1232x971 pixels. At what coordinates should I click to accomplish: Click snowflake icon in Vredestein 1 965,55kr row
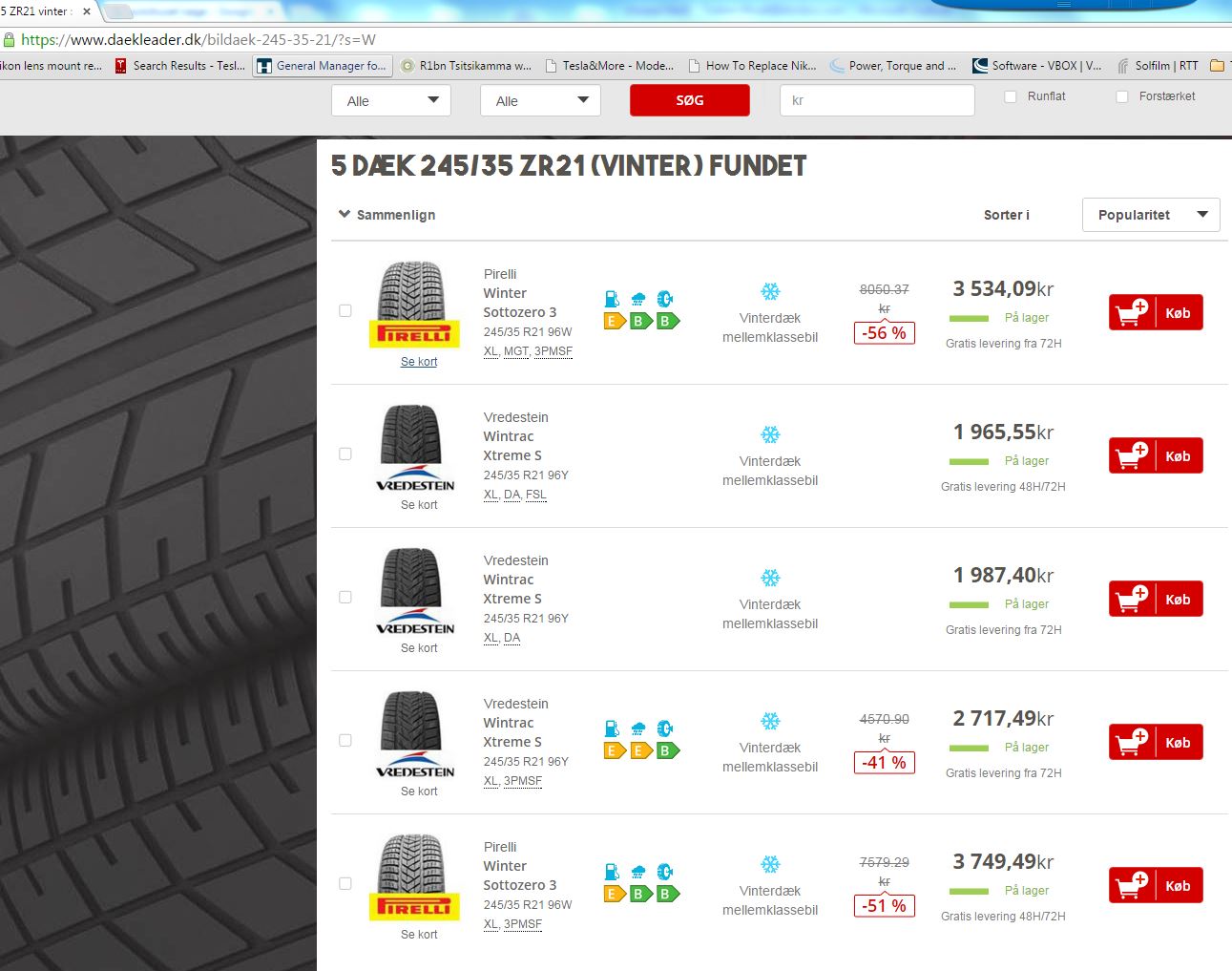click(770, 434)
